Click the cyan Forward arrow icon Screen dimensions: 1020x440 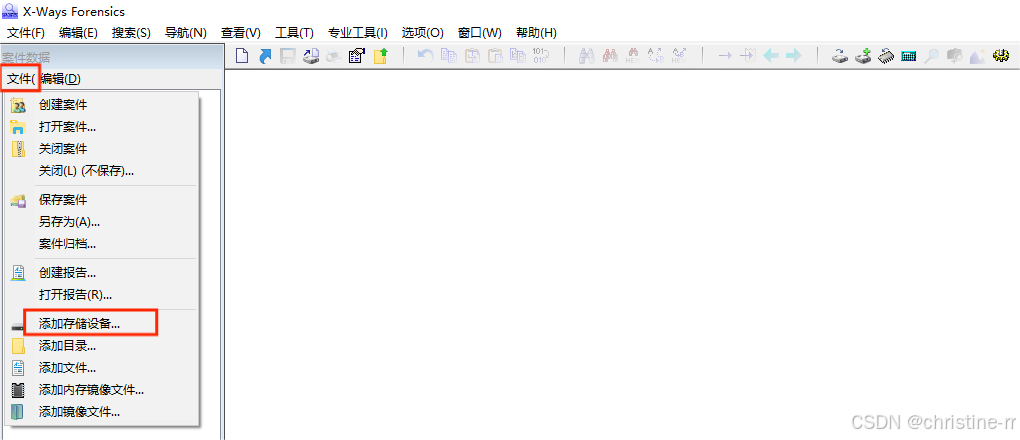point(793,56)
